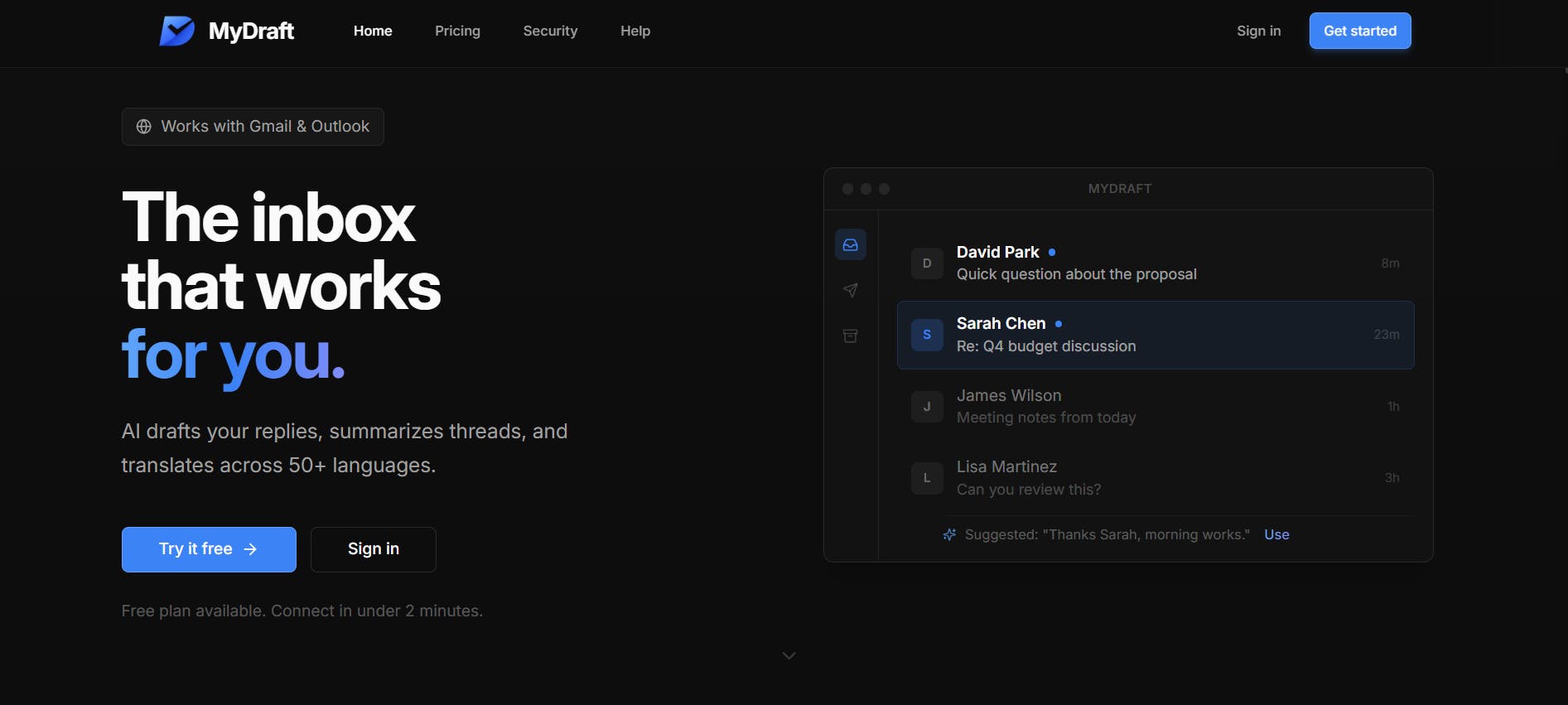The height and width of the screenshot is (705, 1568).
Task: Open the Help page
Action: [x=635, y=31]
